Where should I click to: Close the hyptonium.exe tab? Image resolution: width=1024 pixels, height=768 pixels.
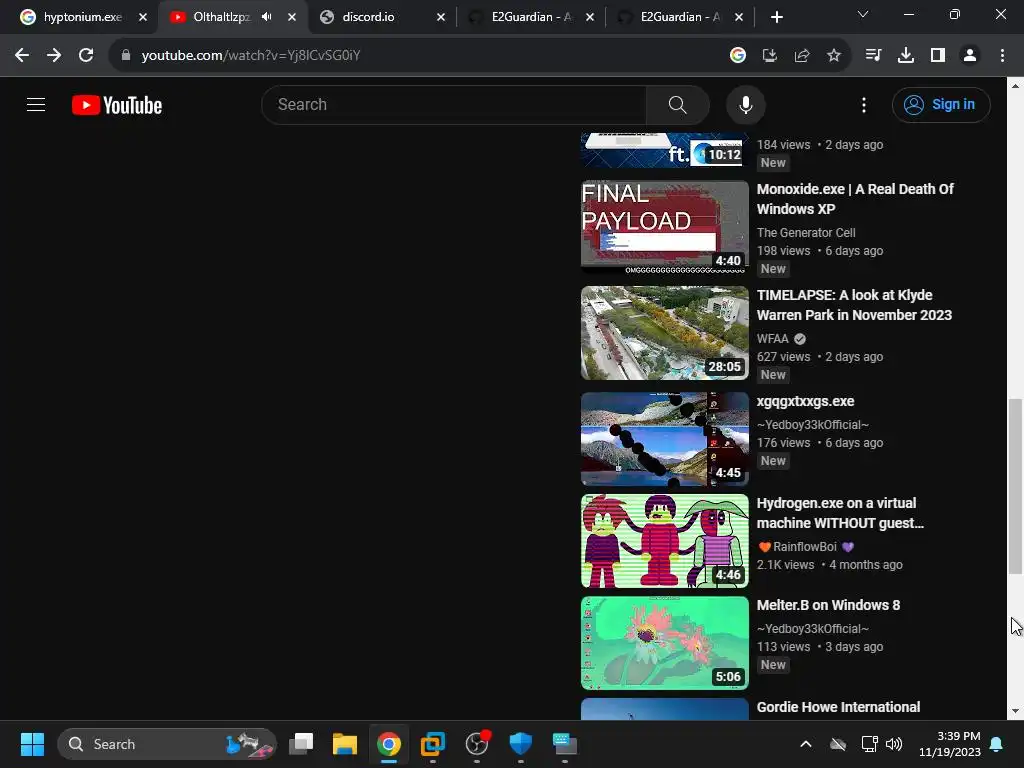[x=143, y=17]
